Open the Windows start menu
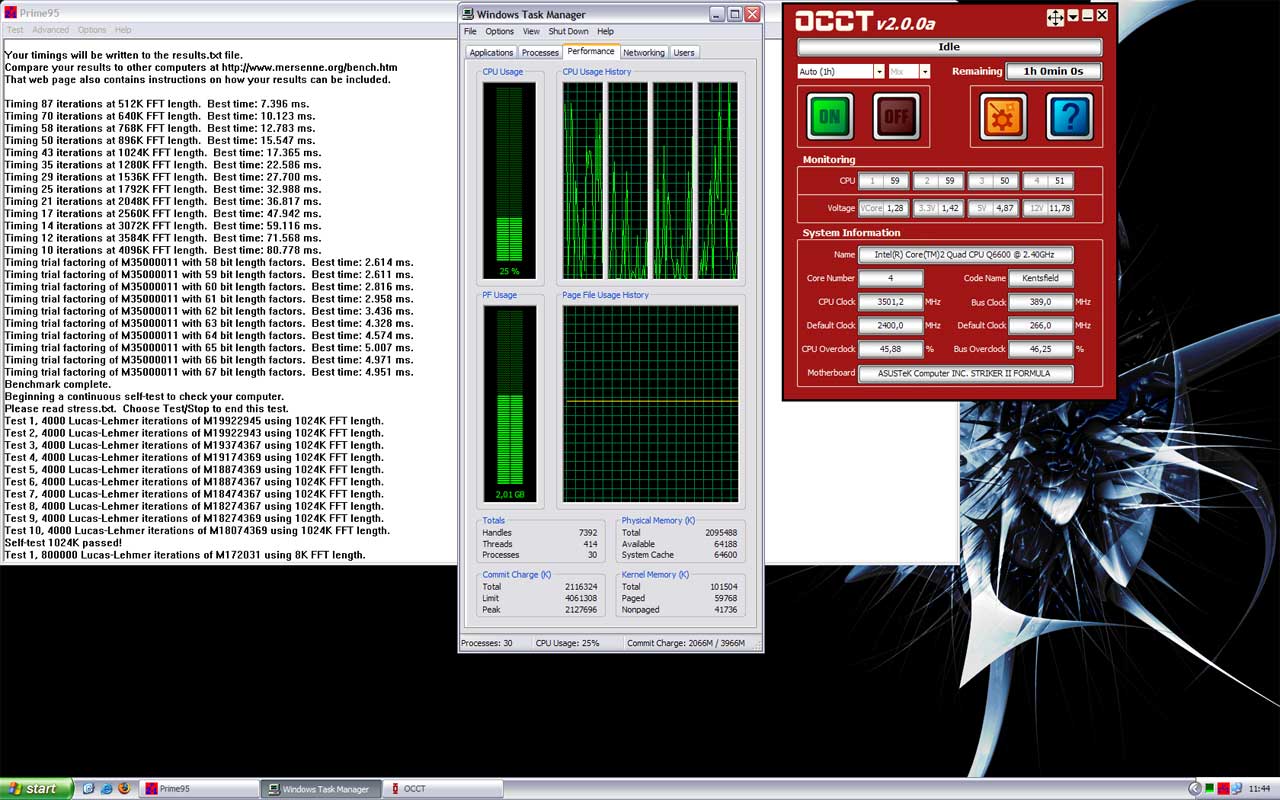This screenshot has width=1280, height=800. [36, 788]
